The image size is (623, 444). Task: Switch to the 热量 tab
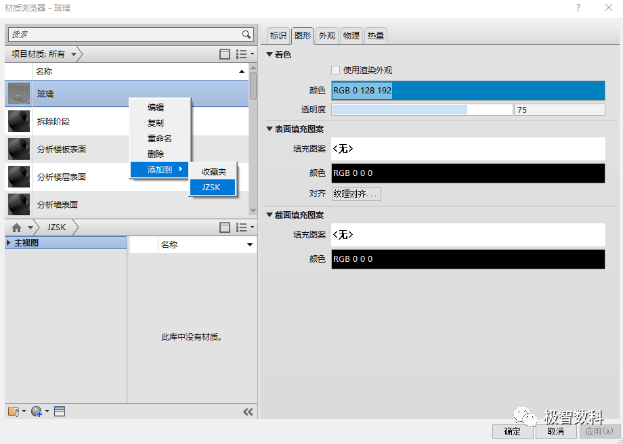click(x=375, y=35)
